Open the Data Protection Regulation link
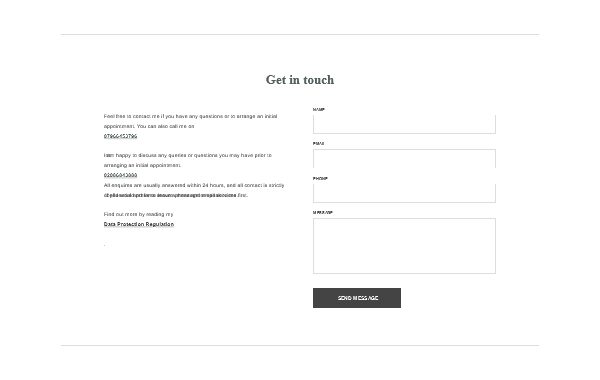 (x=139, y=224)
